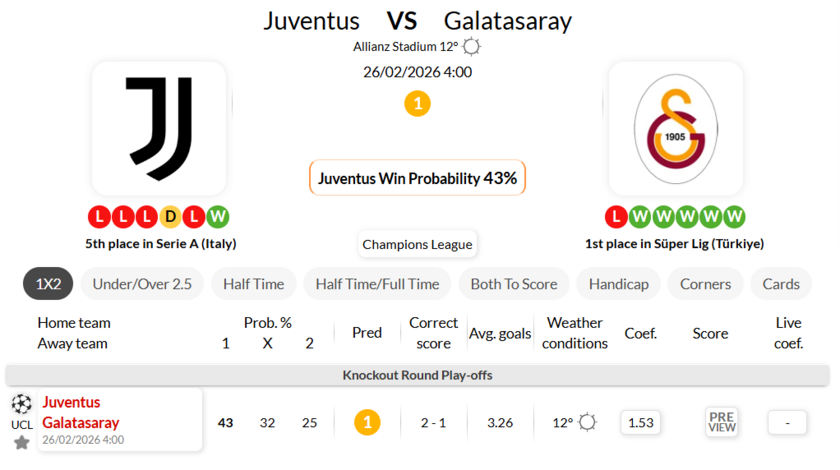The width and height of the screenshot is (840, 470).
Task: Click Juventus's green W form badge
Action: 219,216
